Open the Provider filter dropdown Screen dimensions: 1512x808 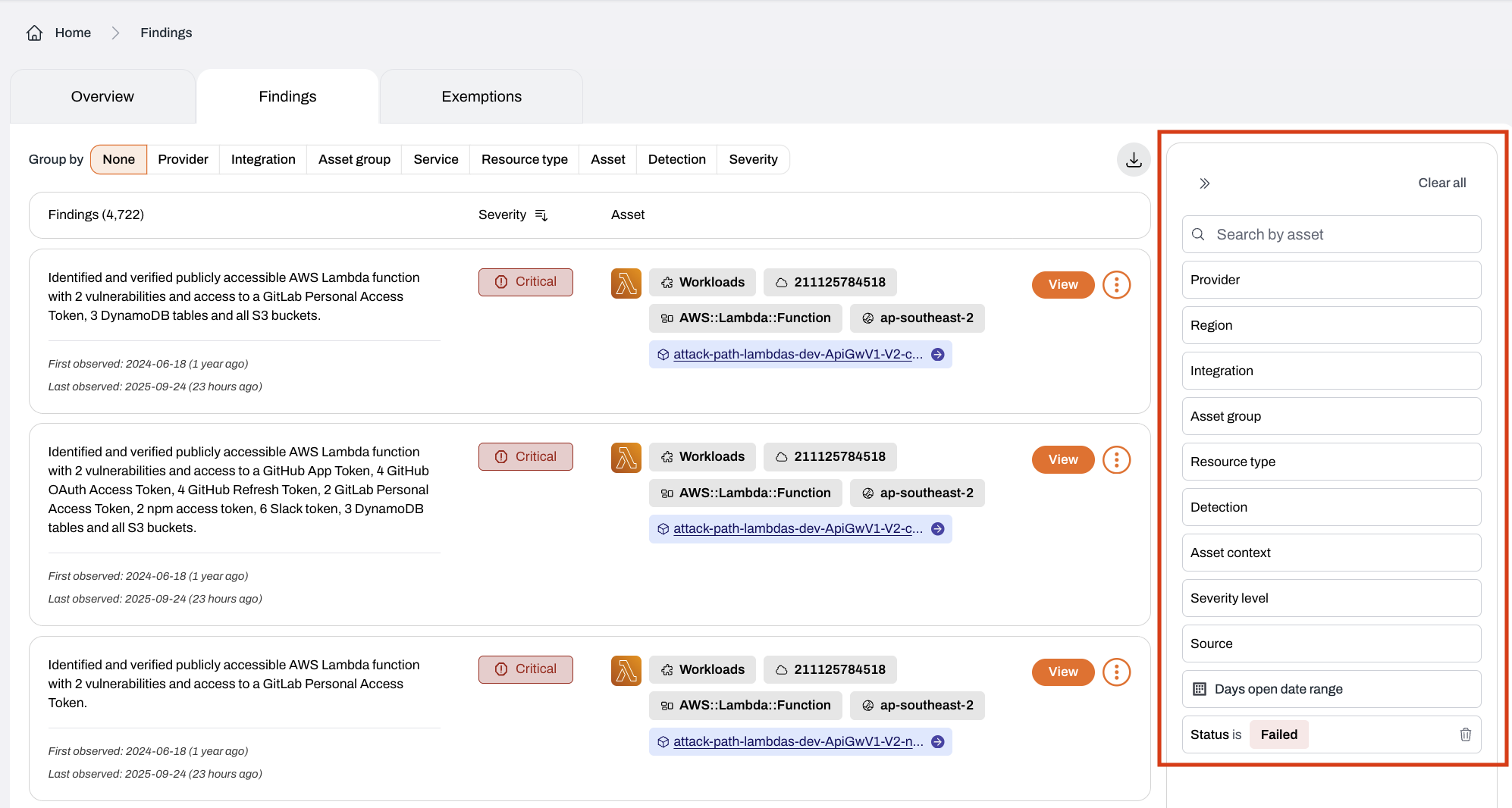pos(1332,280)
